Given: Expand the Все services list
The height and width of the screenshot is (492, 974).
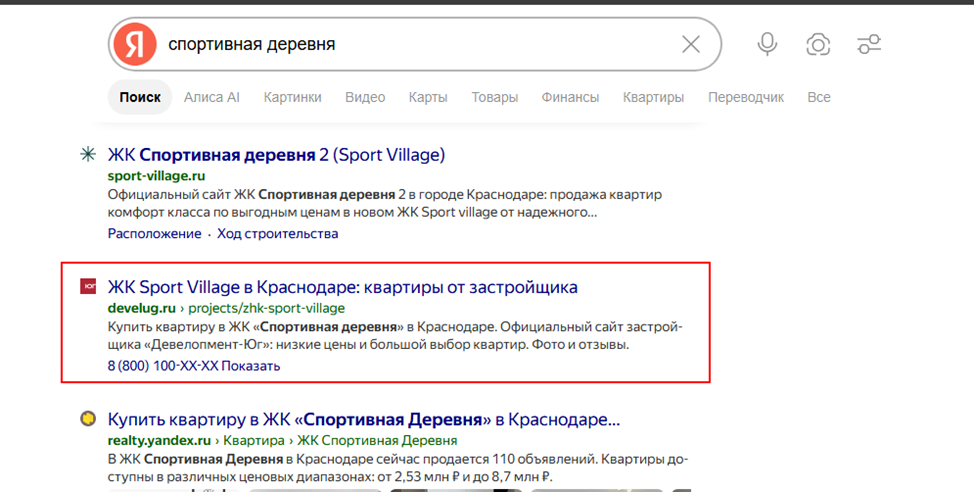Looking at the screenshot, I should [x=819, y=97].
